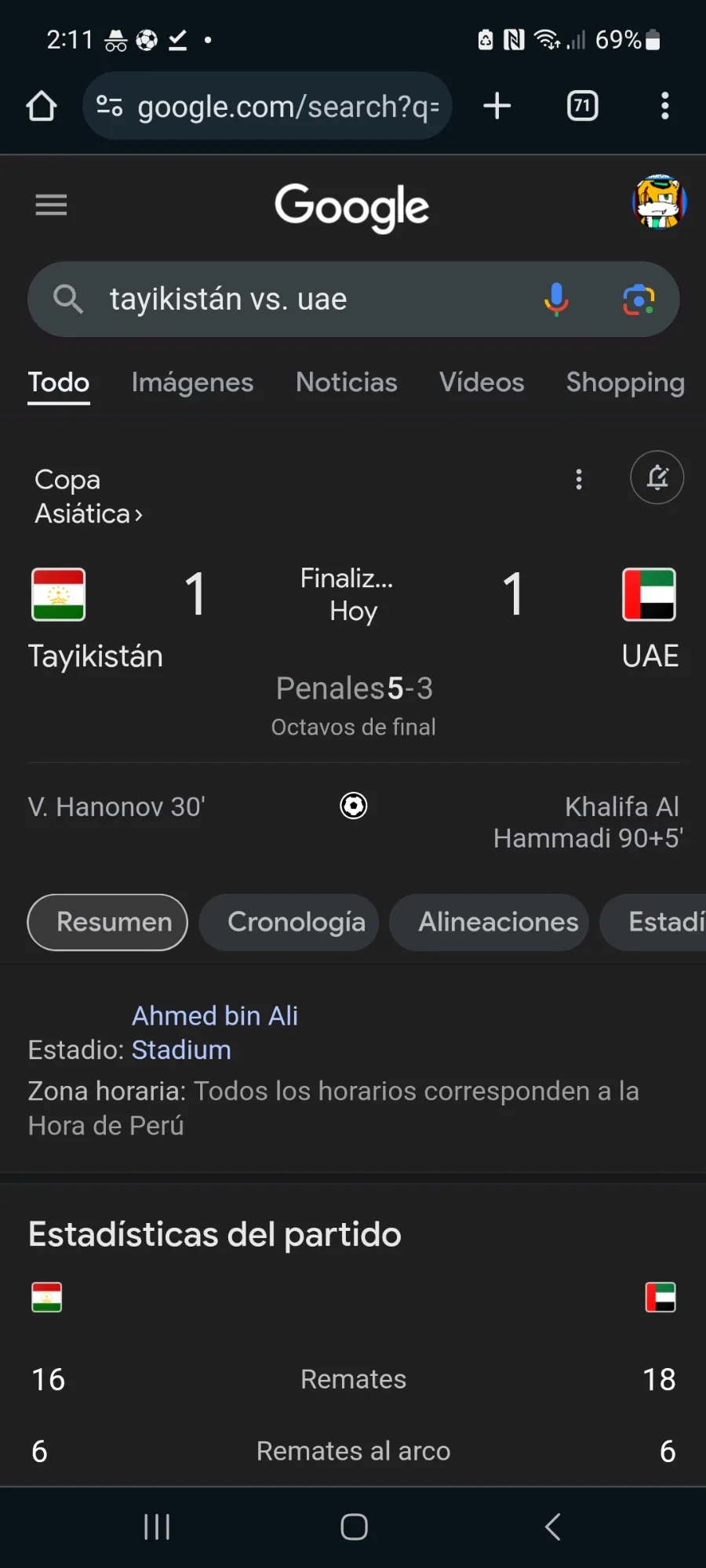Tap the Tayikistán flag thumbnail
The image size is (706, 1568).
pos(59,595)
